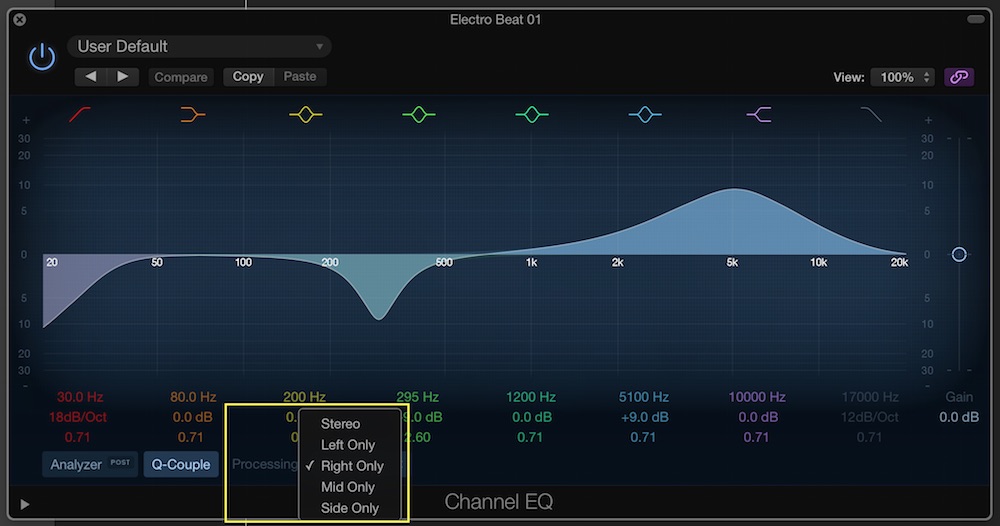Click the Paste button

(300, 77)
